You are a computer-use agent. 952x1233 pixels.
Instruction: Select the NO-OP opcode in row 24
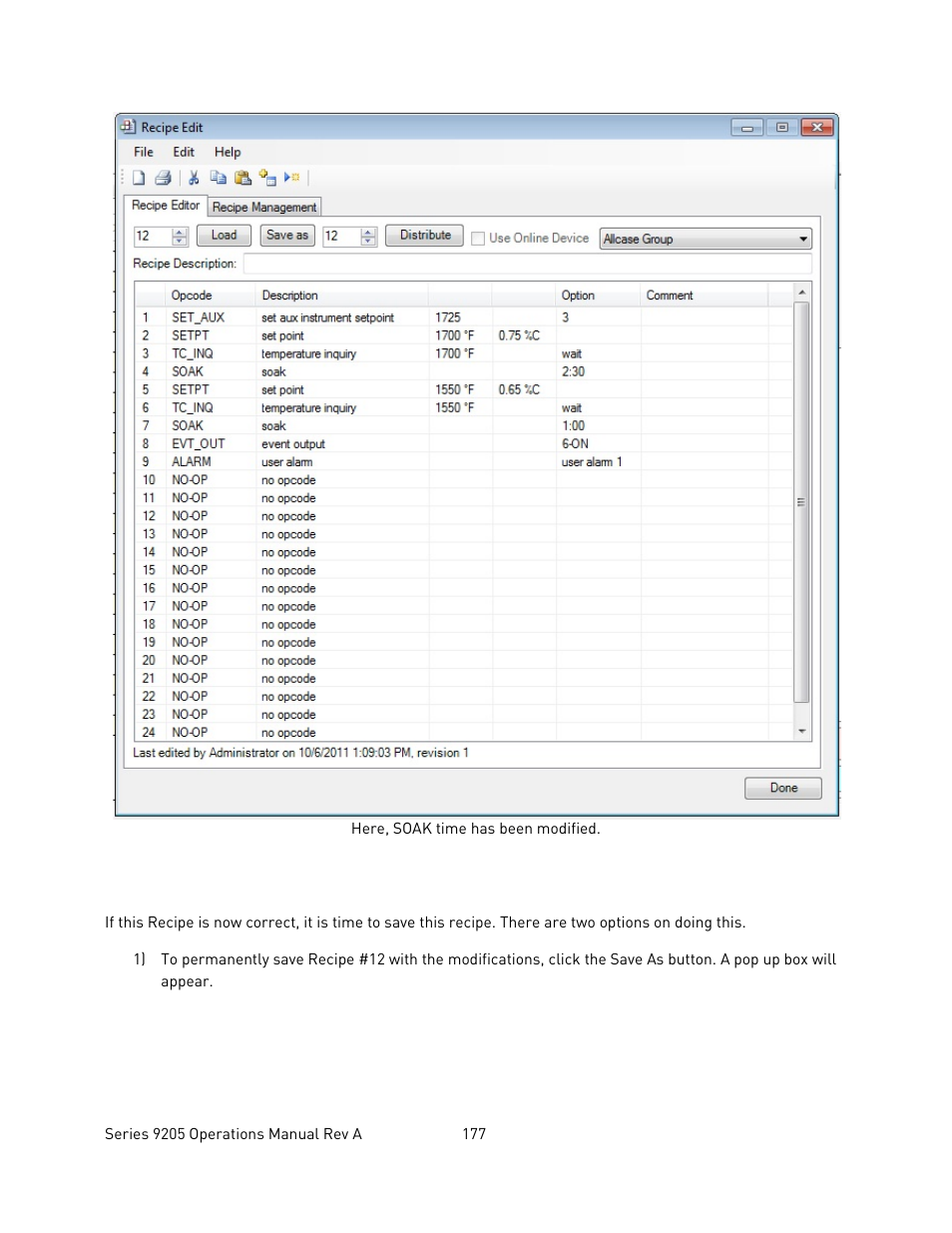(x=190, y=732)
